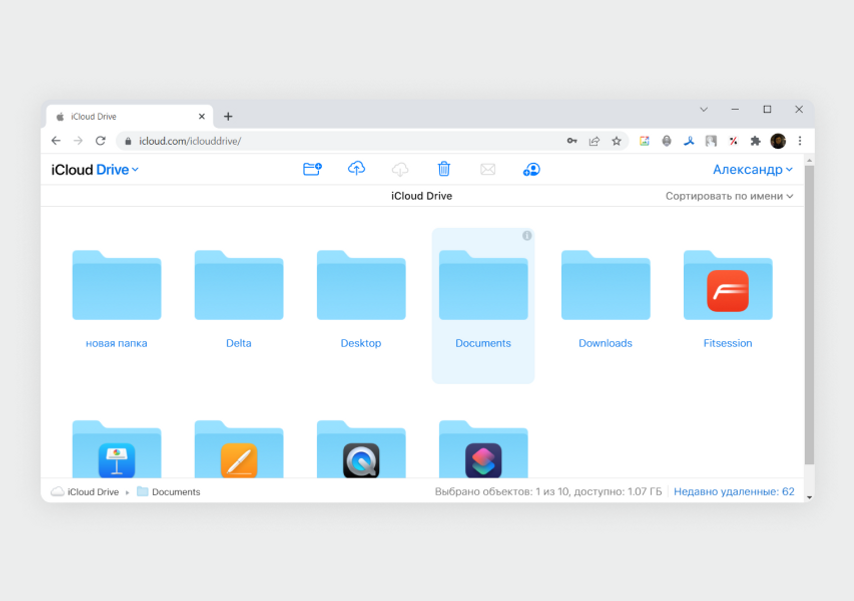Click the browser back arrow
The width and height of the screenshot is (854, 601).
pyautogui.click(x=56, y=141)
